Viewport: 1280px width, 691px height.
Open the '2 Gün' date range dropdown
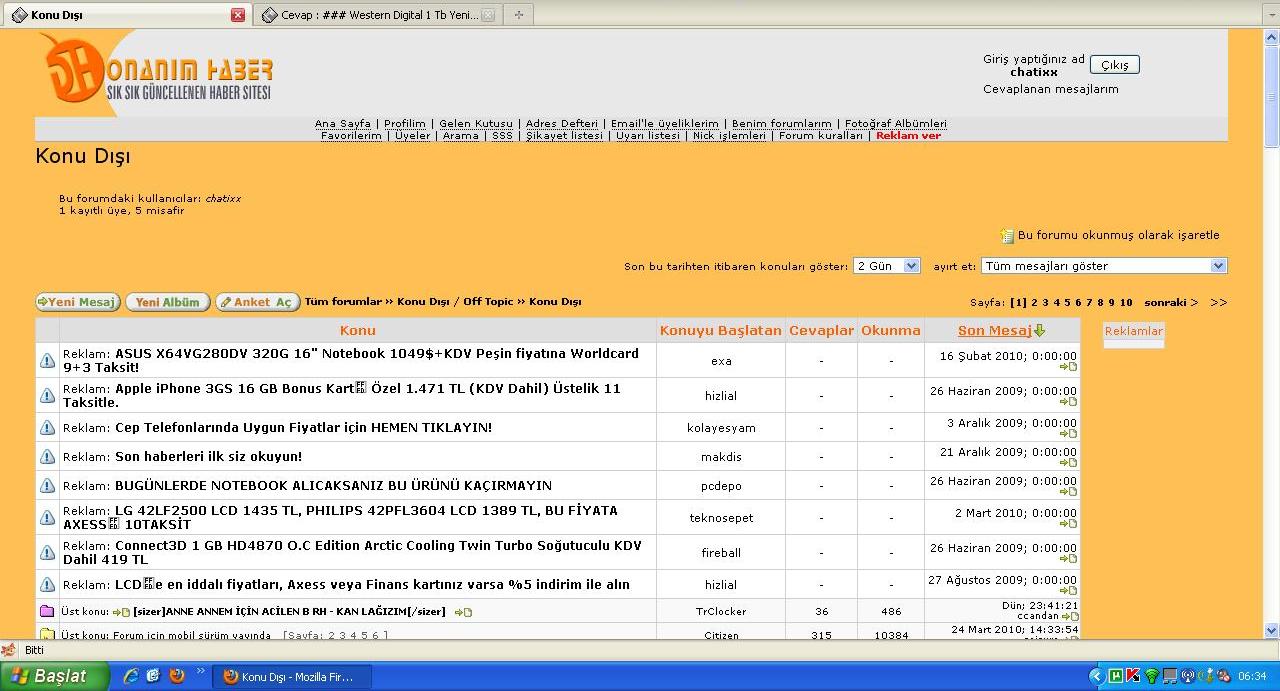coord(886,266)
